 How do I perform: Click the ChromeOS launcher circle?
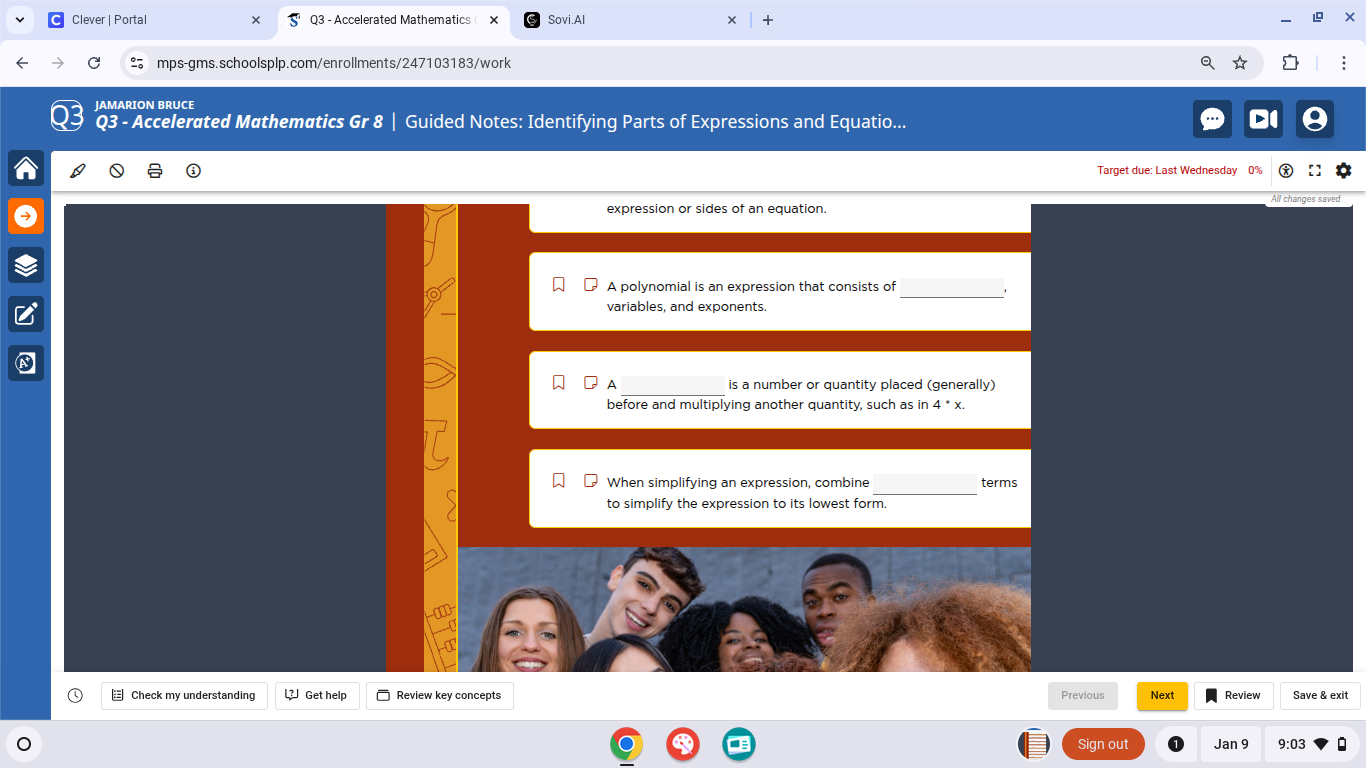coord(24,744)
